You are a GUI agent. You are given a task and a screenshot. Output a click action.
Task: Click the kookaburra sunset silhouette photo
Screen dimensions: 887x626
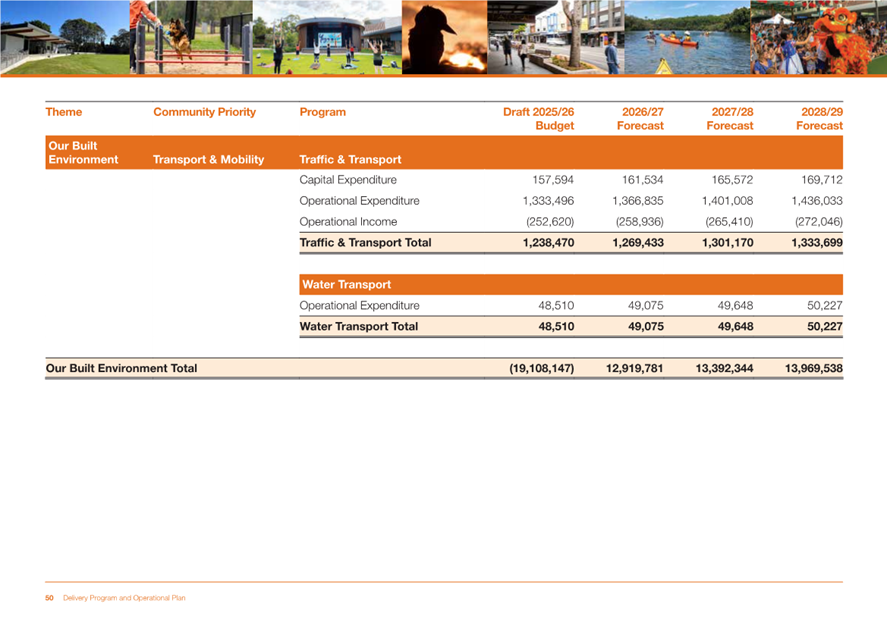(x=445, y=37)
